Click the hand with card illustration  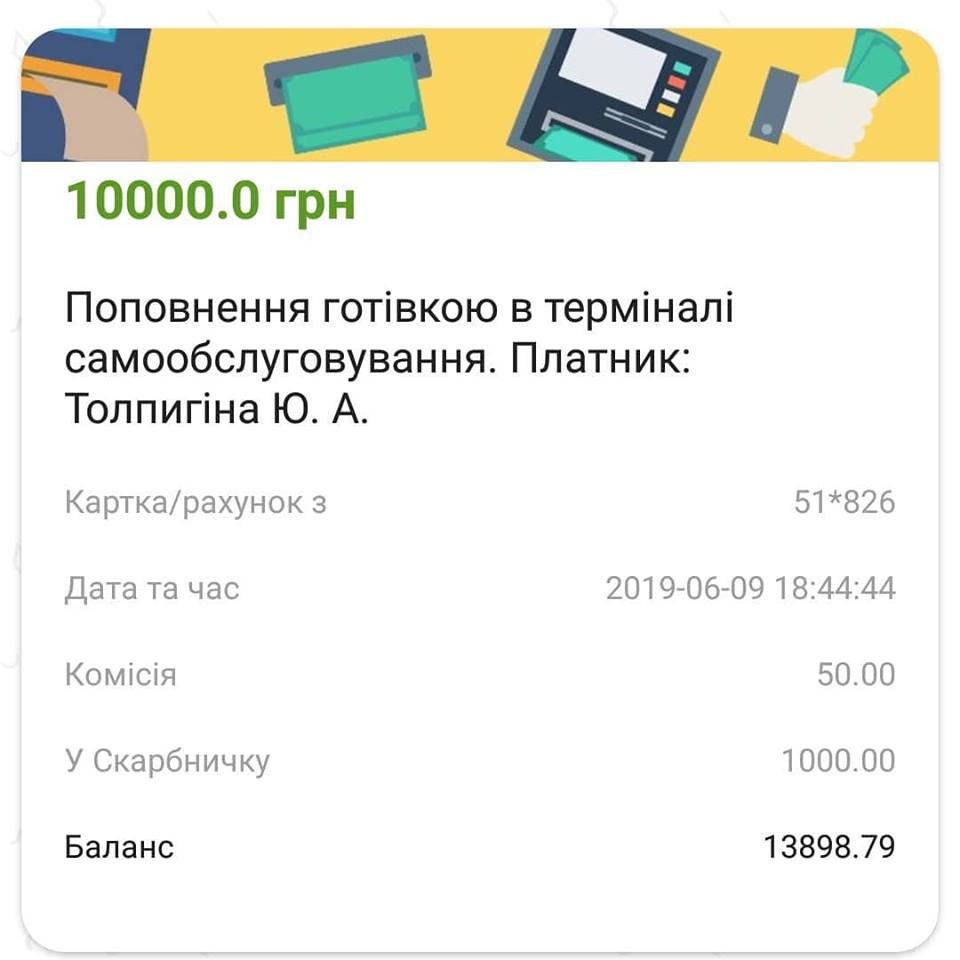pos(85,95)
